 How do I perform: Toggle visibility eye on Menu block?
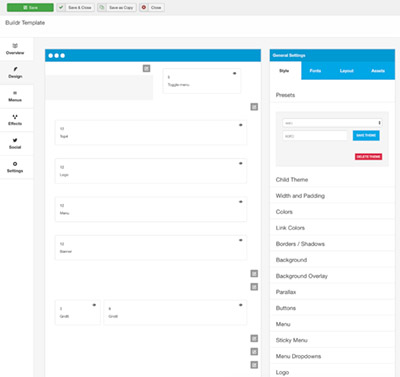[x=241, y=202]
